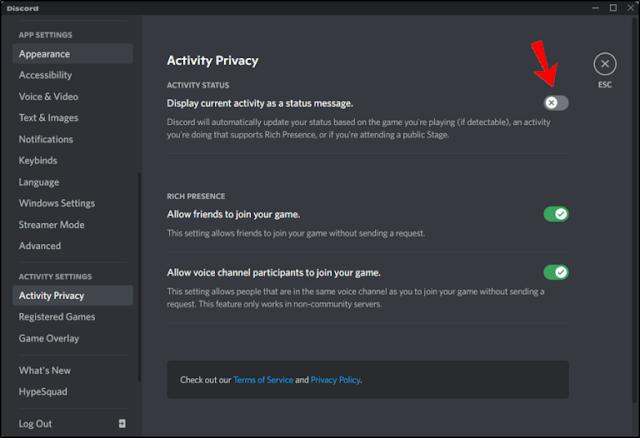View What's New changelog
This screenshot has height=438, width=640.
[x=73, y=370]
